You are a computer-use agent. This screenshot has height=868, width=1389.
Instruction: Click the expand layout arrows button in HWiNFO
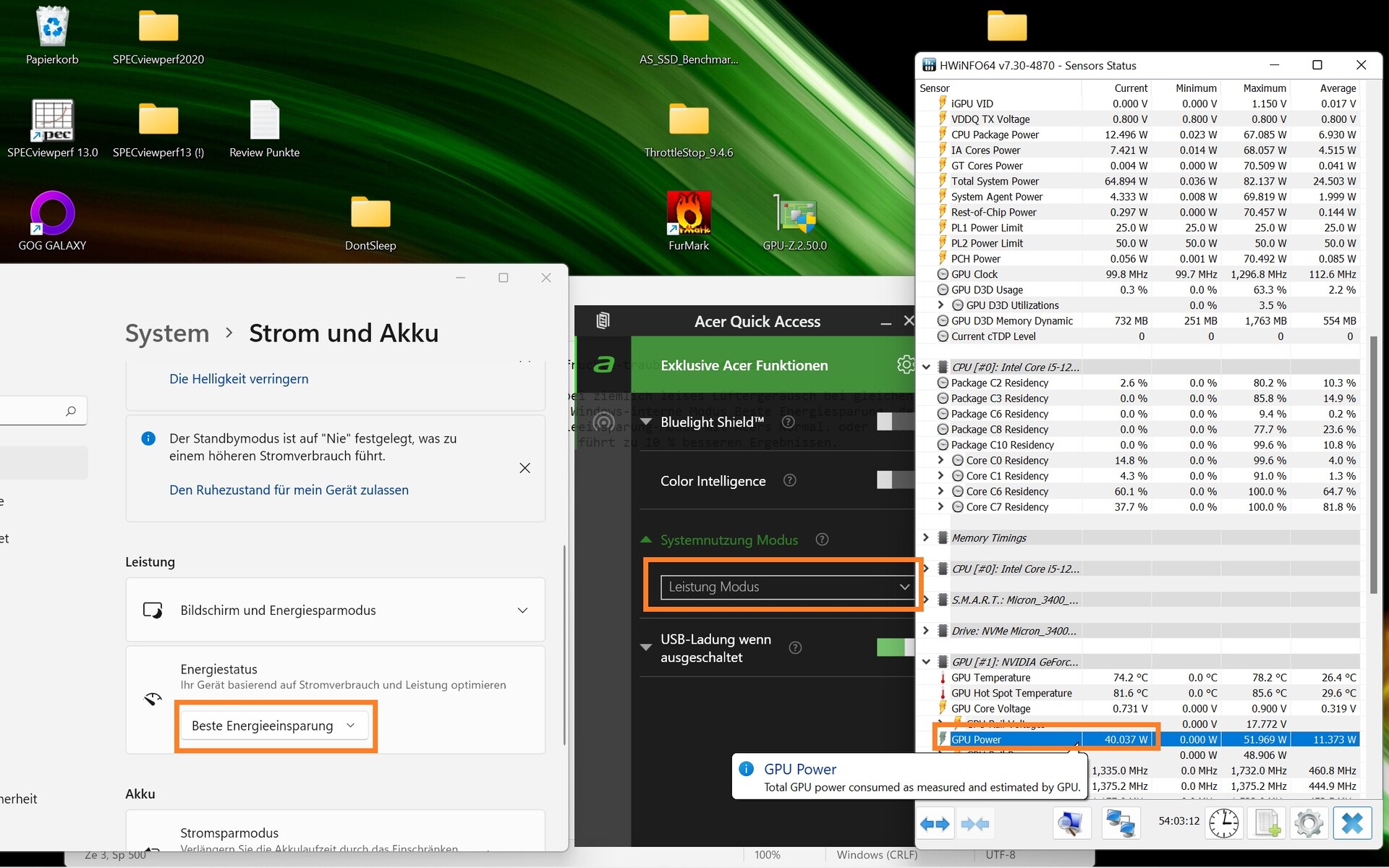pos(935,823)
